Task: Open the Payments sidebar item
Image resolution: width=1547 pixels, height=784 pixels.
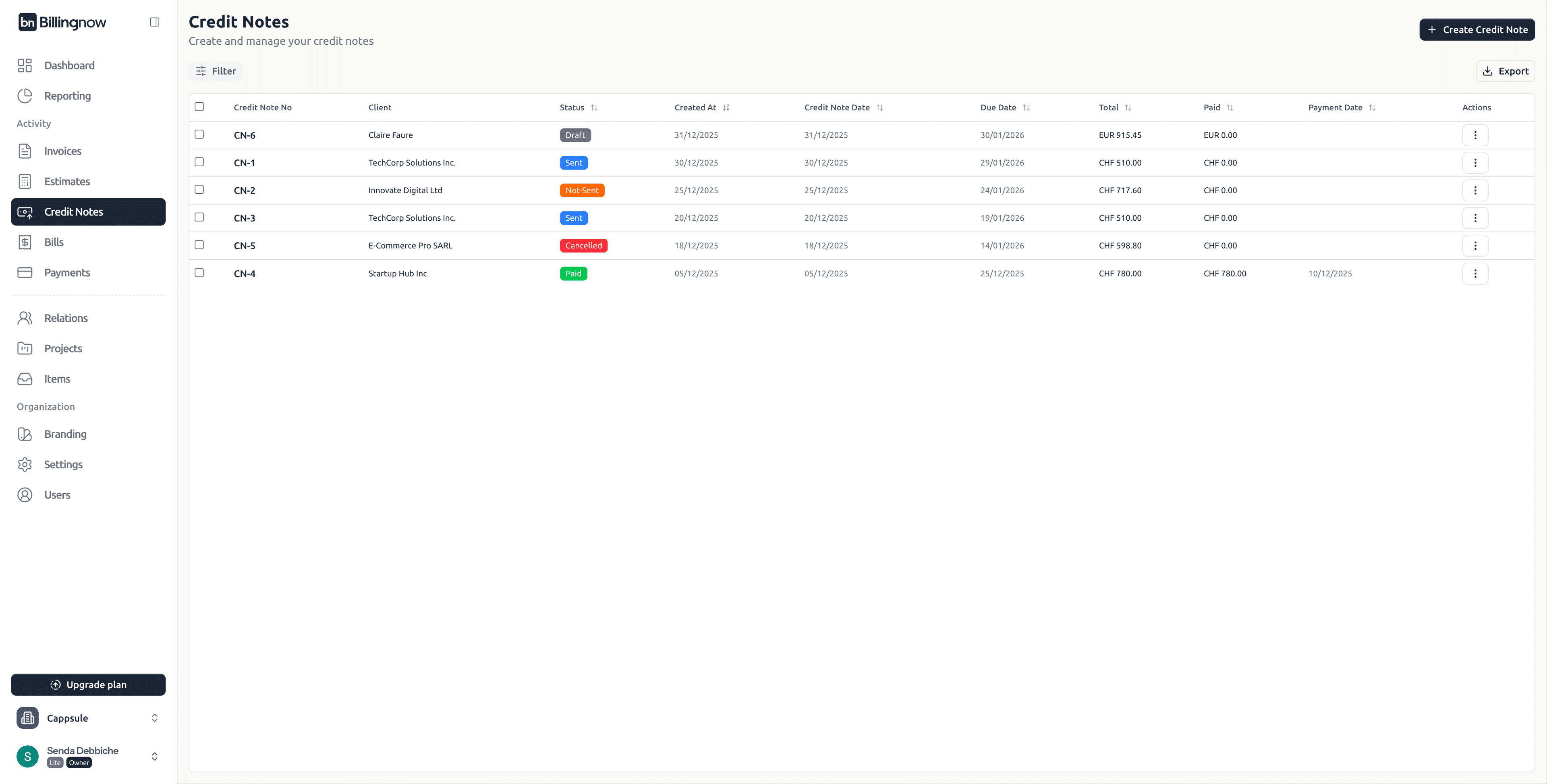Action: (66, 273)
